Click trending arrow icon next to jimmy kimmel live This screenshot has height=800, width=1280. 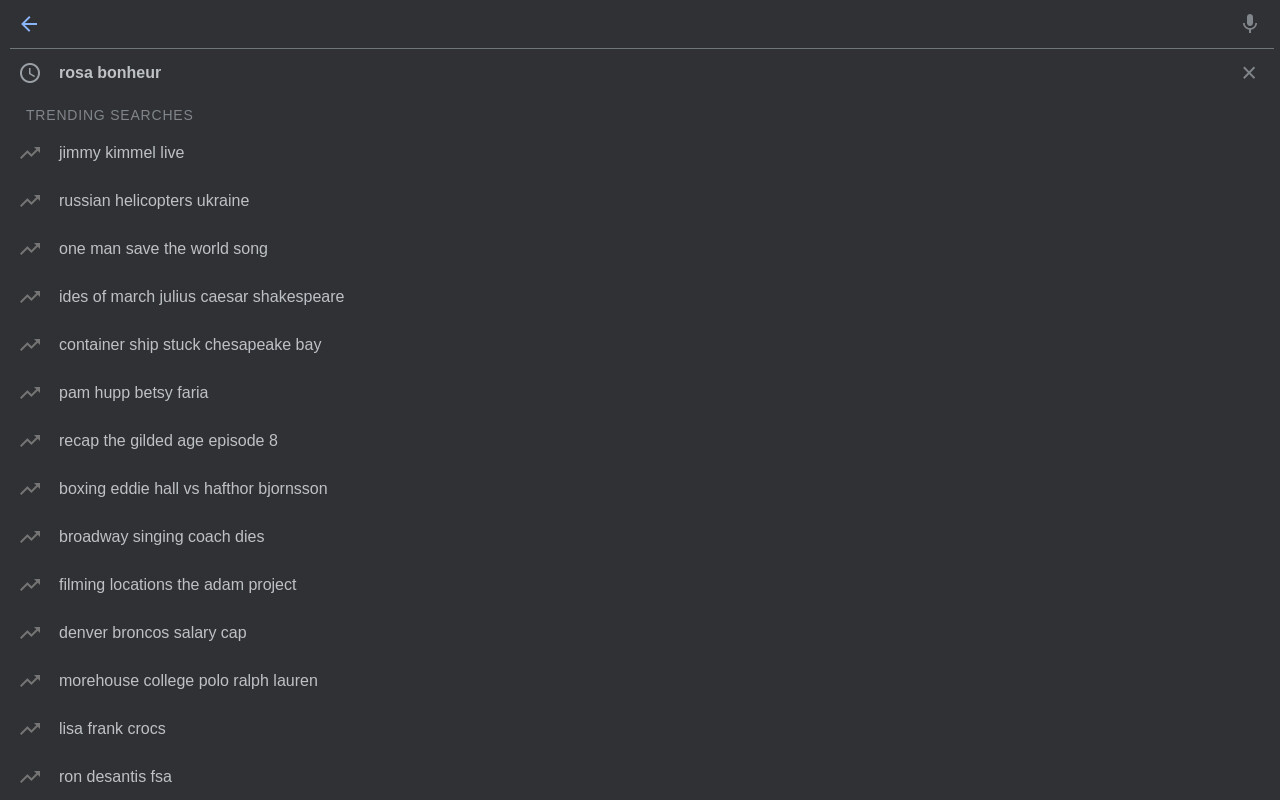[30, 153]
